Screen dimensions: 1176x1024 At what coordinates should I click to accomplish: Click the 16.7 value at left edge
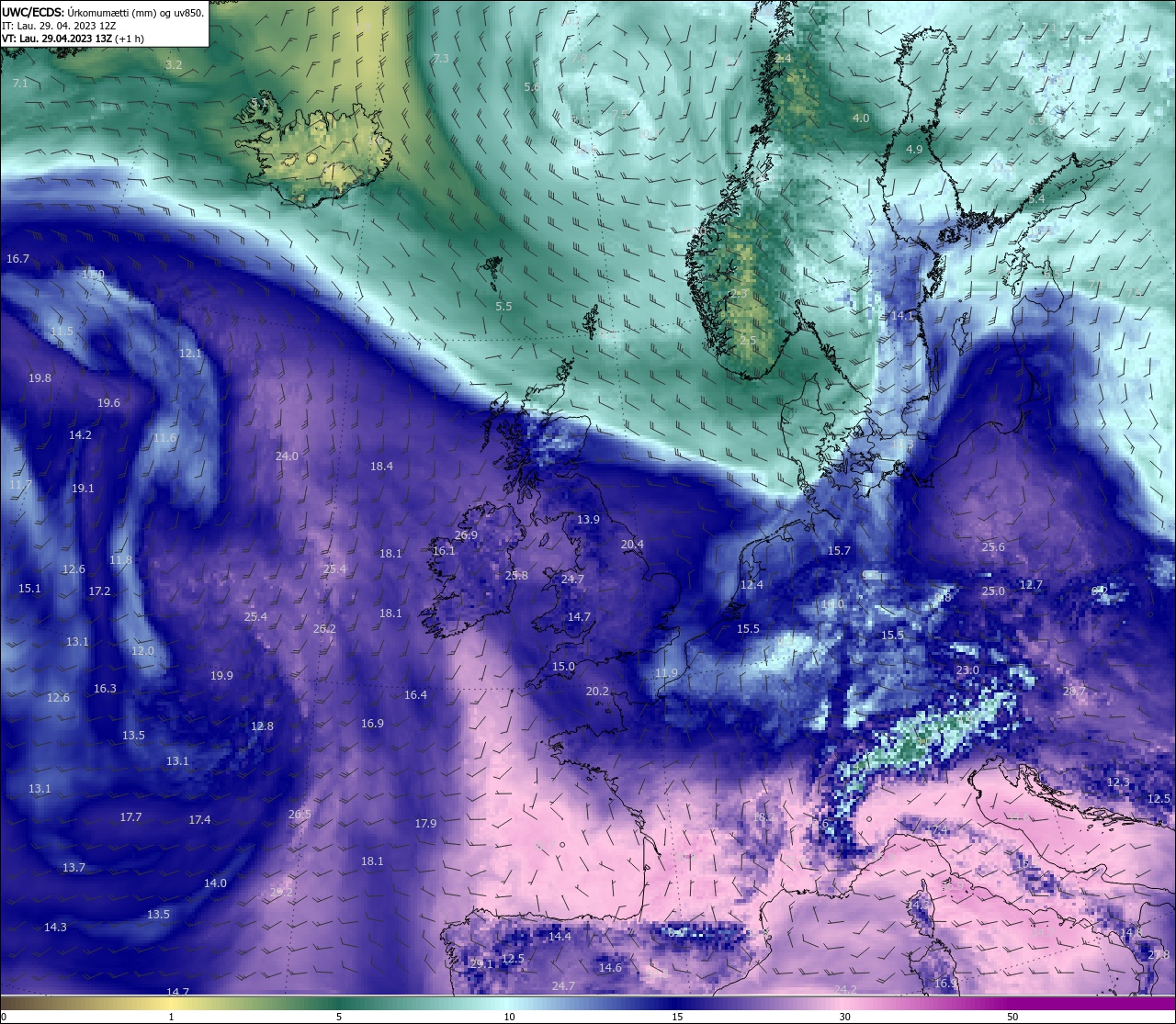[17, 259]
